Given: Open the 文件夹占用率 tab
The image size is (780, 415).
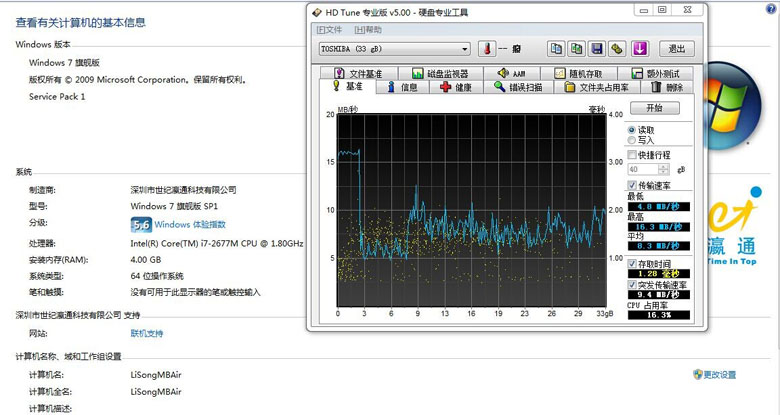Looking at the screenshot, I should coord(596,87).
